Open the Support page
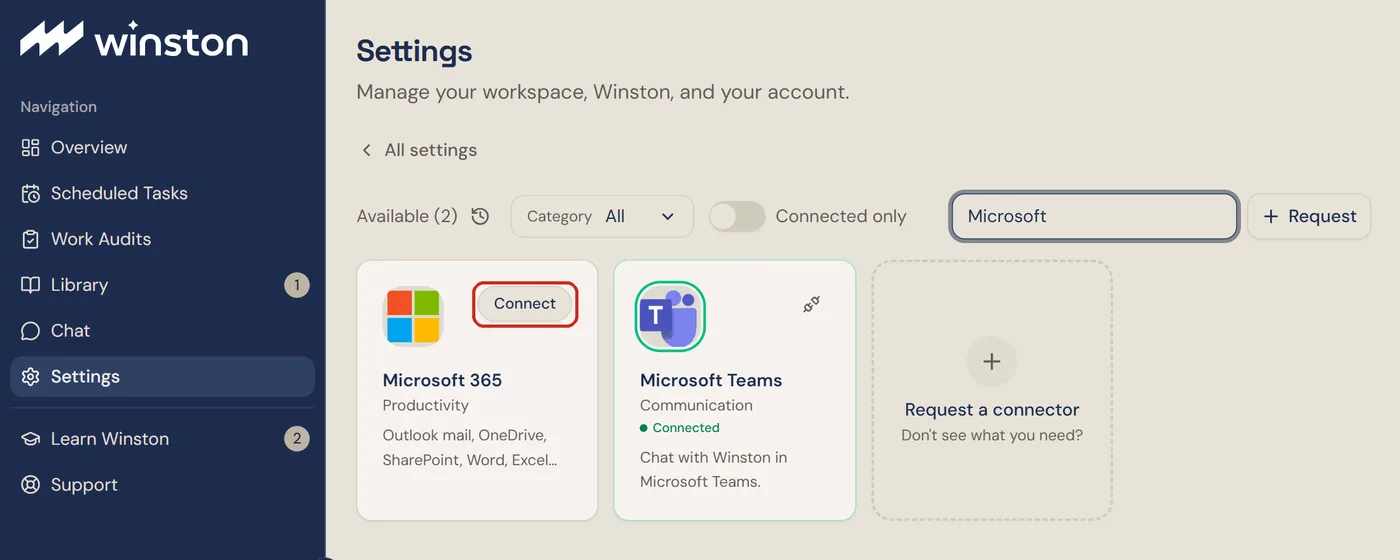 (162, 485)
